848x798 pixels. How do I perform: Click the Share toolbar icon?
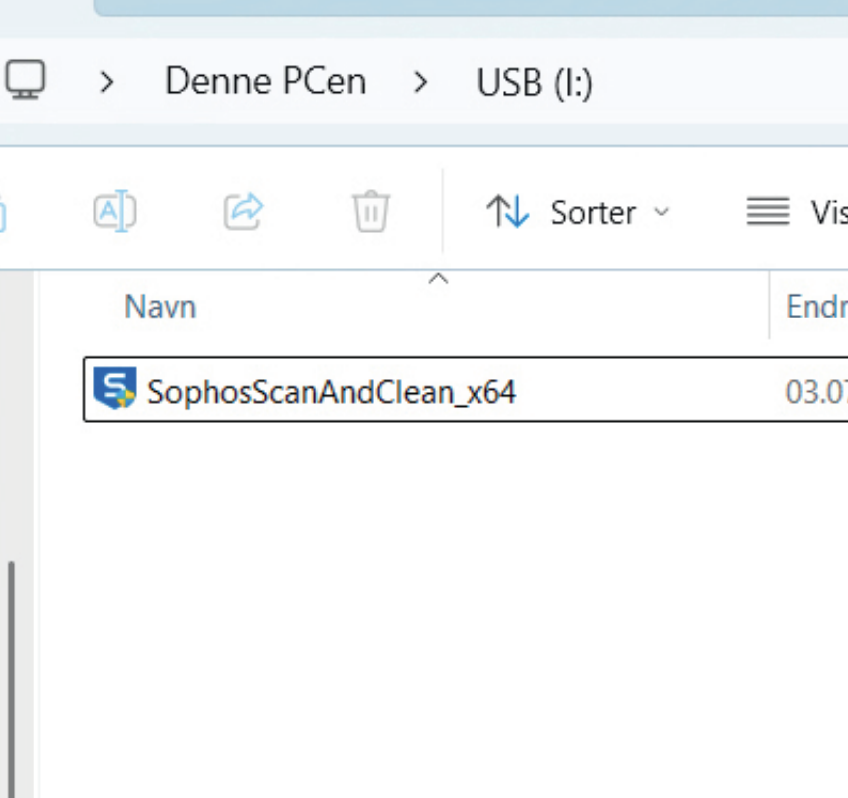[243, 211]
